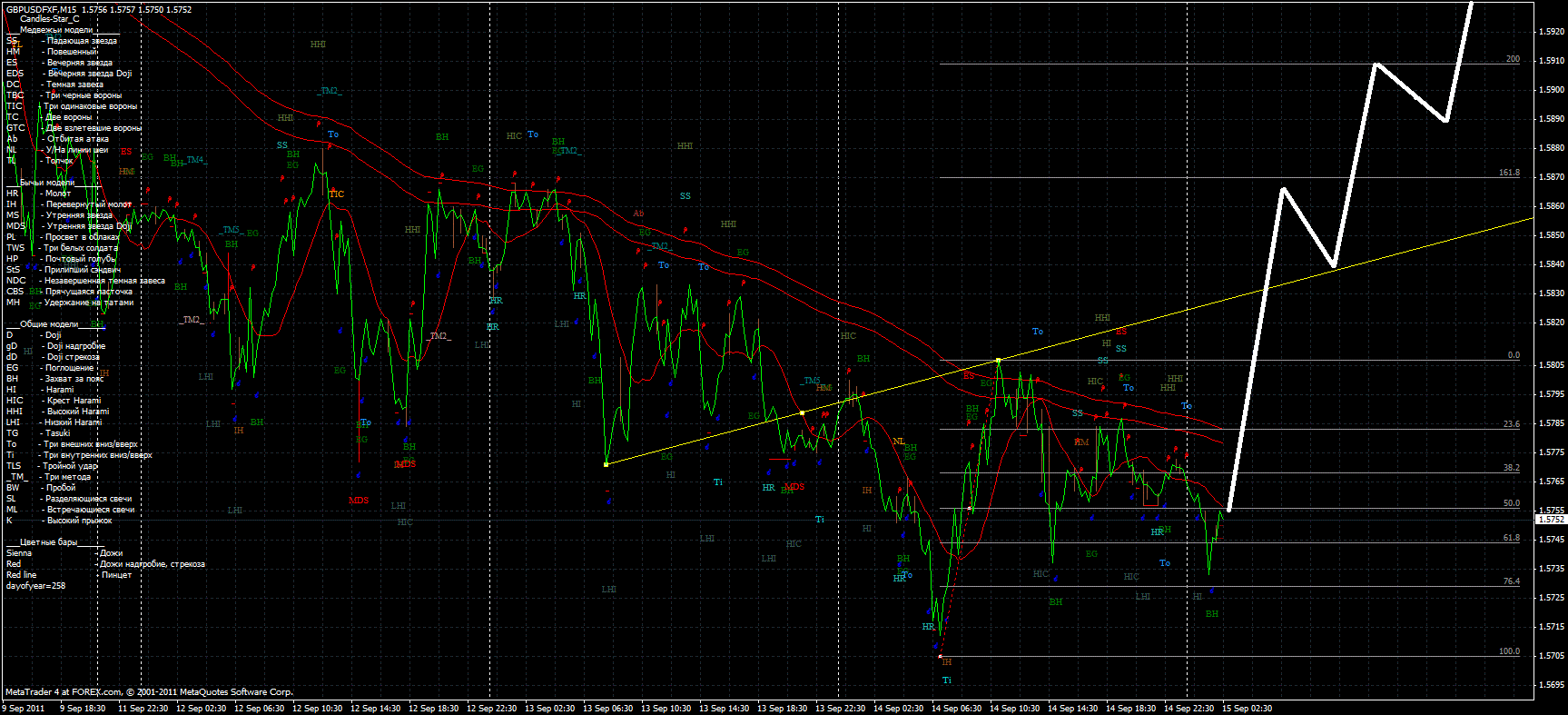Click time scale label '13 Sep 06:30'
This screenshot has height=715, width=1568.
pos(607,709)
